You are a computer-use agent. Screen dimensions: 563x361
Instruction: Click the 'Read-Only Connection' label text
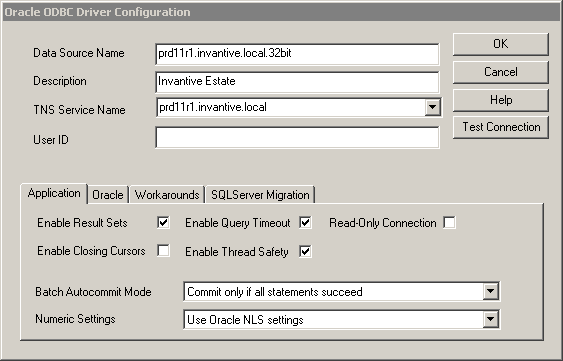click(x=383, y=223)
